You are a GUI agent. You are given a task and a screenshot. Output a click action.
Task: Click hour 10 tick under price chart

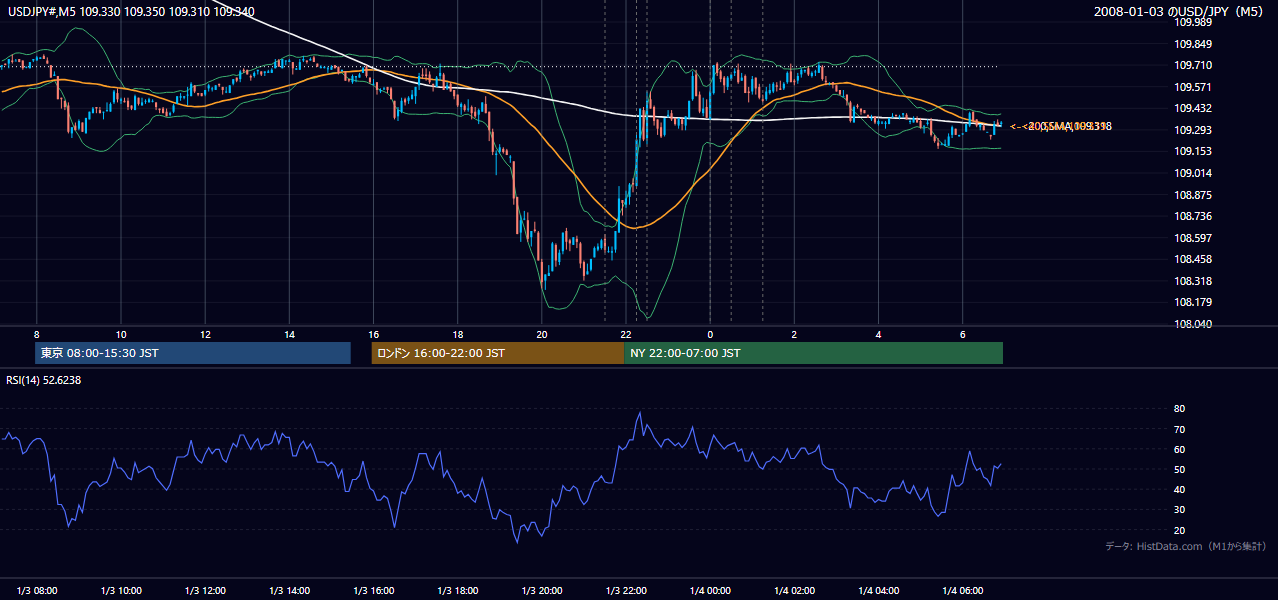(120, 334)
